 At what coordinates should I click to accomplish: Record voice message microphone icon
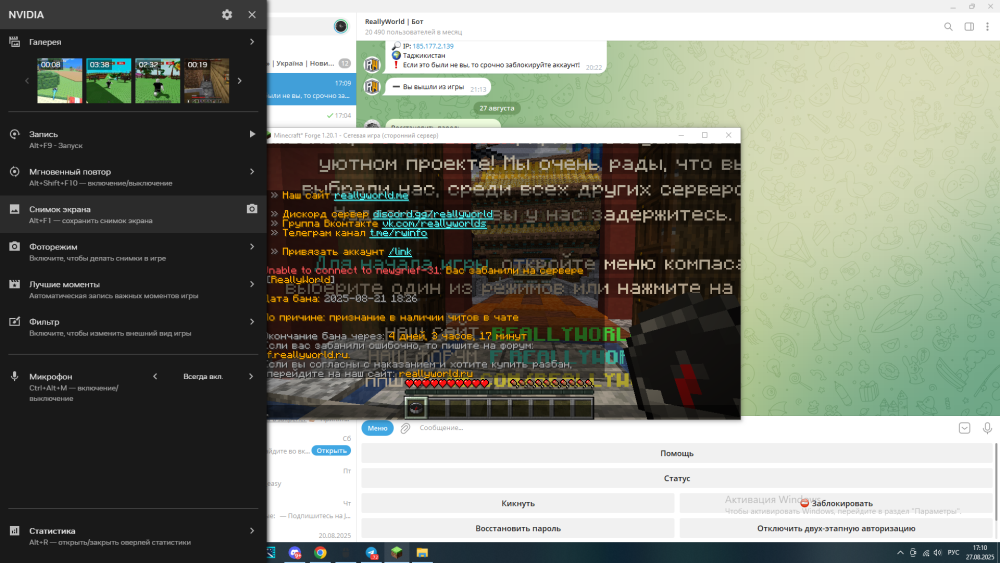pyautogui.click(x=987, y=428)
